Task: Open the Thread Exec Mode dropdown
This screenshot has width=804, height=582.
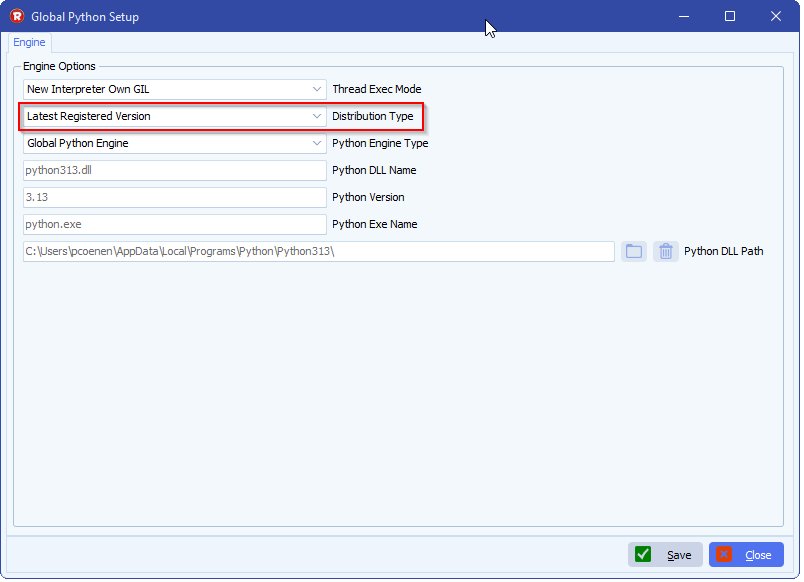Action: [x=174, y=89]
